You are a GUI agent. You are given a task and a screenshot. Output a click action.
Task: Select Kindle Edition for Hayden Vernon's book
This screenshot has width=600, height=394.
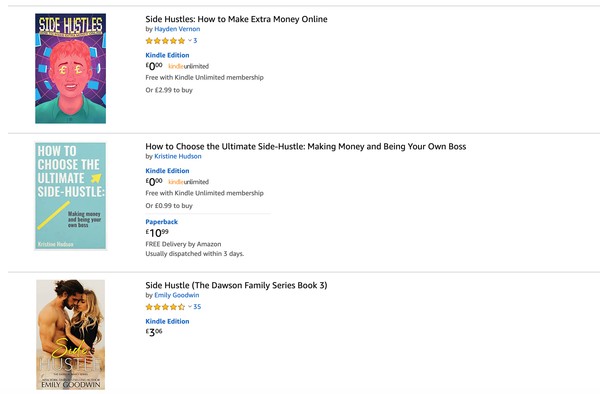tap(167, 55)
